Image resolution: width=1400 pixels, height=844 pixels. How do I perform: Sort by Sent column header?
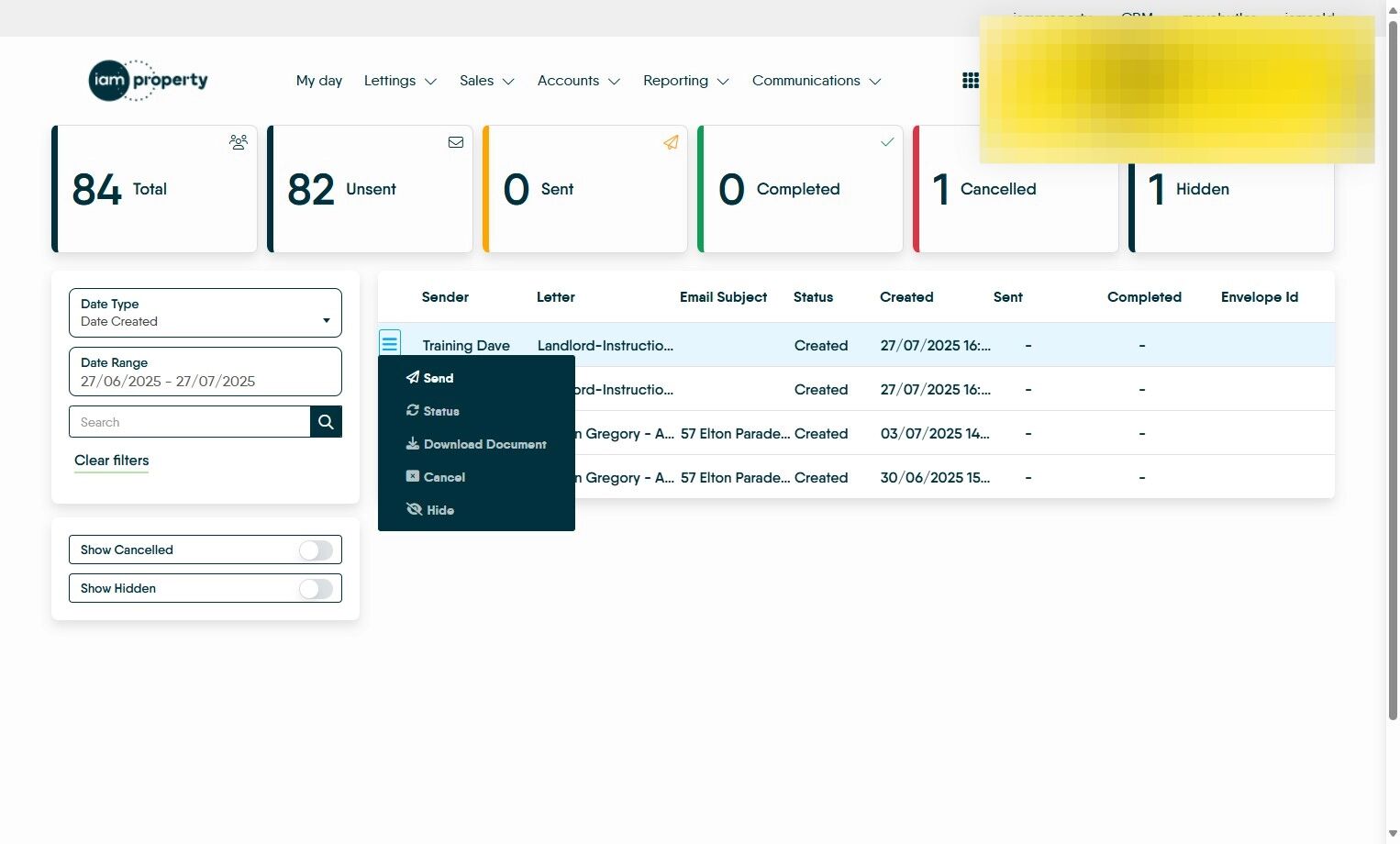pos(1007,297)
